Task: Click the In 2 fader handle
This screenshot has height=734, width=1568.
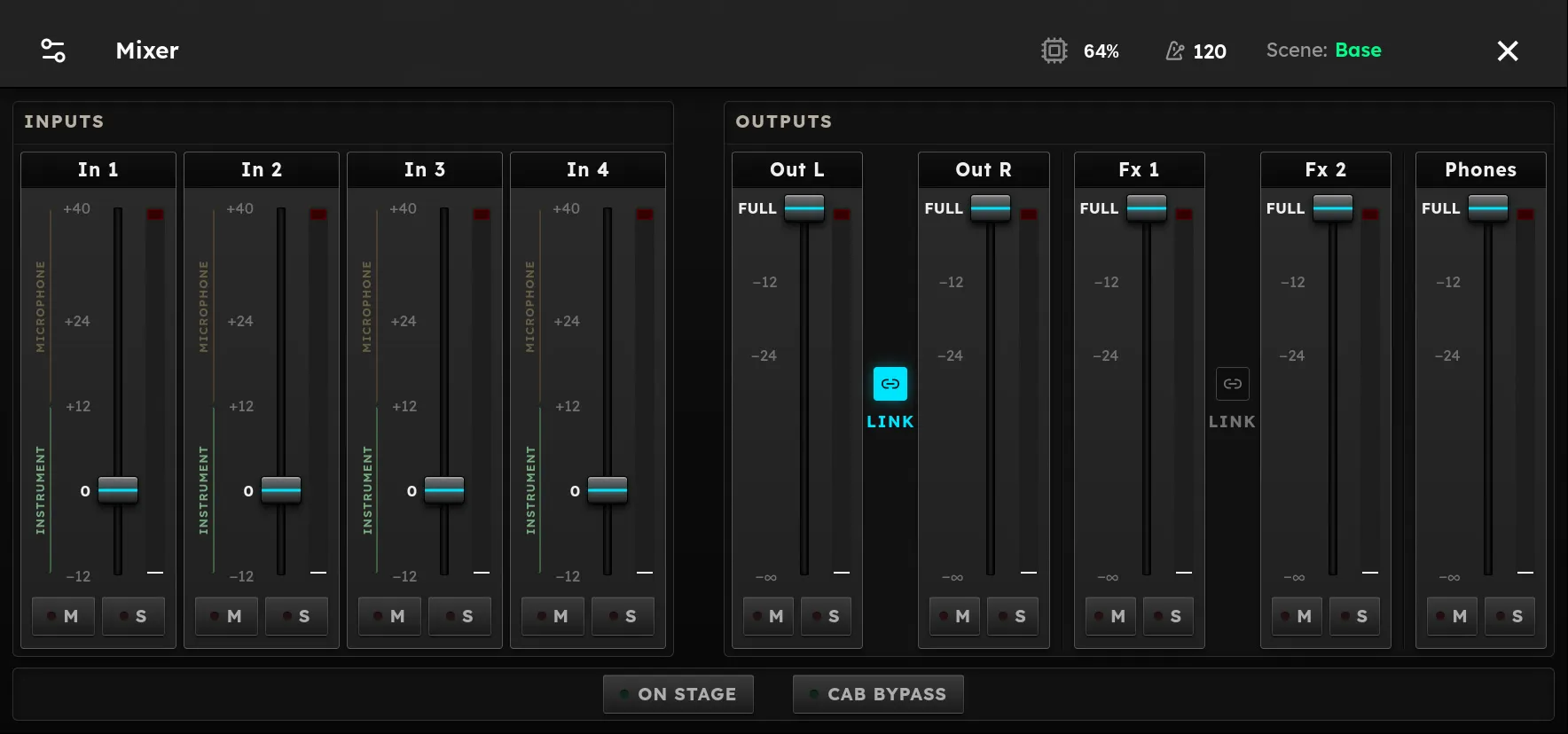Action: [281, 489]
